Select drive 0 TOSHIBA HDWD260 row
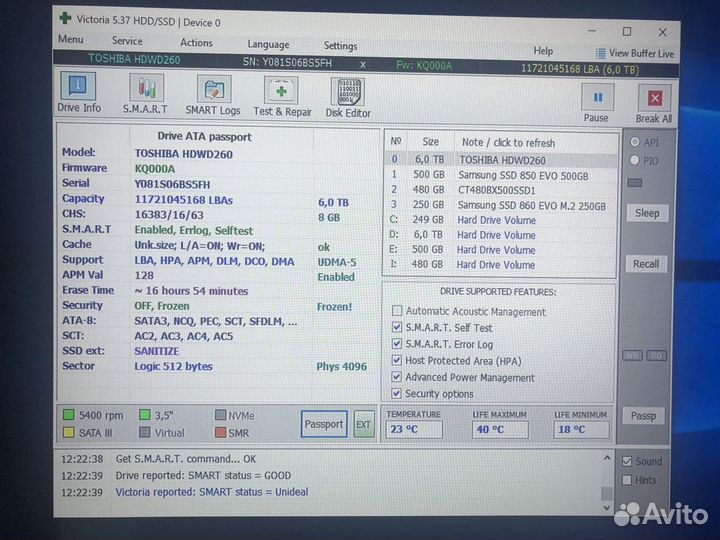 [x=501, y=160]
